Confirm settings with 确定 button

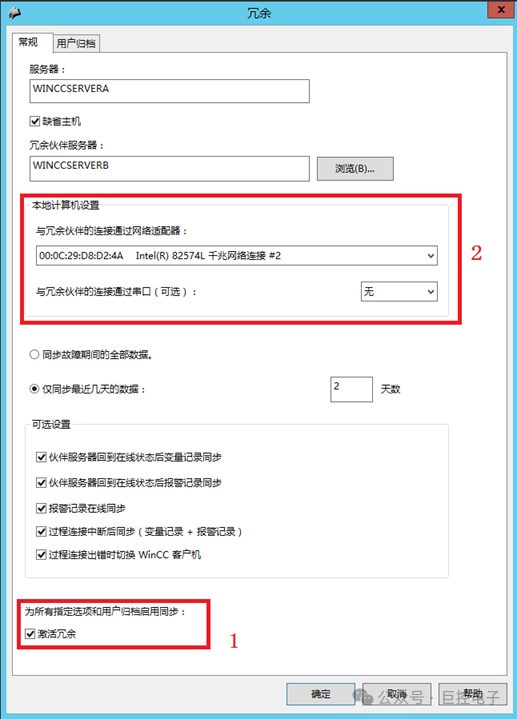point(321,694)
